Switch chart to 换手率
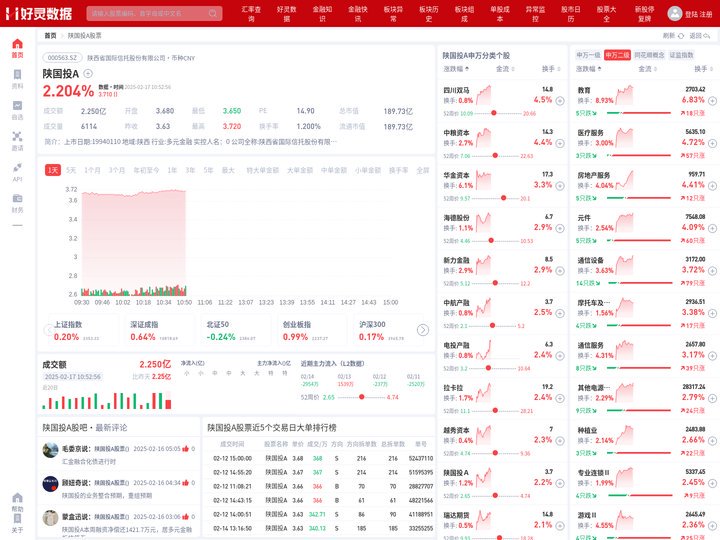Image resolution: width=720 pixels, height=540 pixels. (398, 170)
